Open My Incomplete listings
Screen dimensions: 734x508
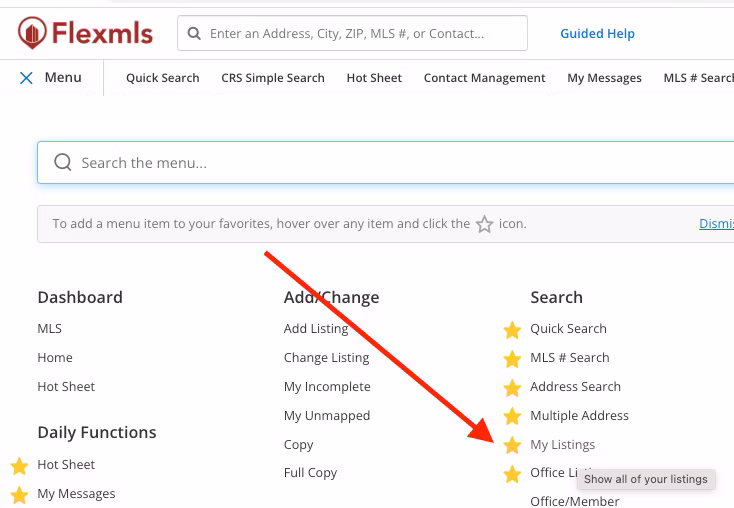[327, 387]
